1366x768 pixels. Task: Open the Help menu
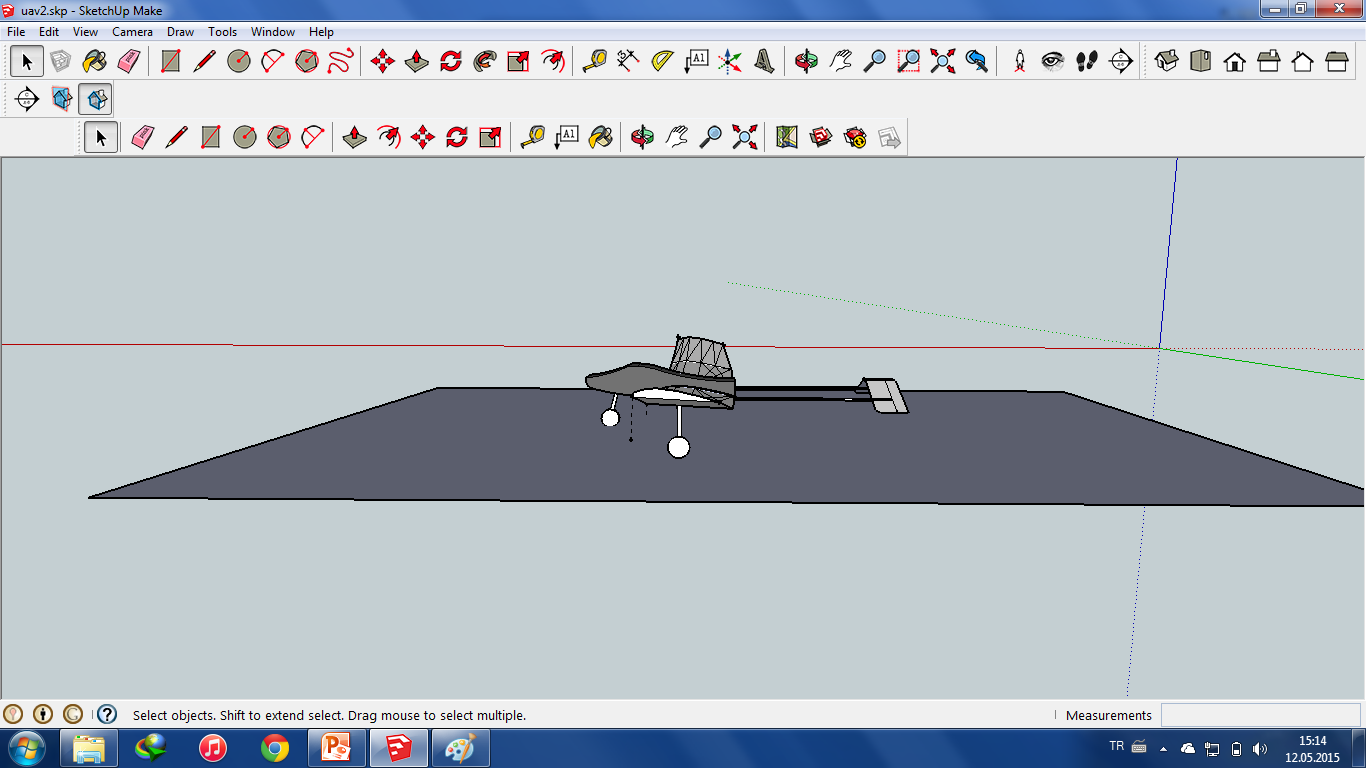point(321,32)
